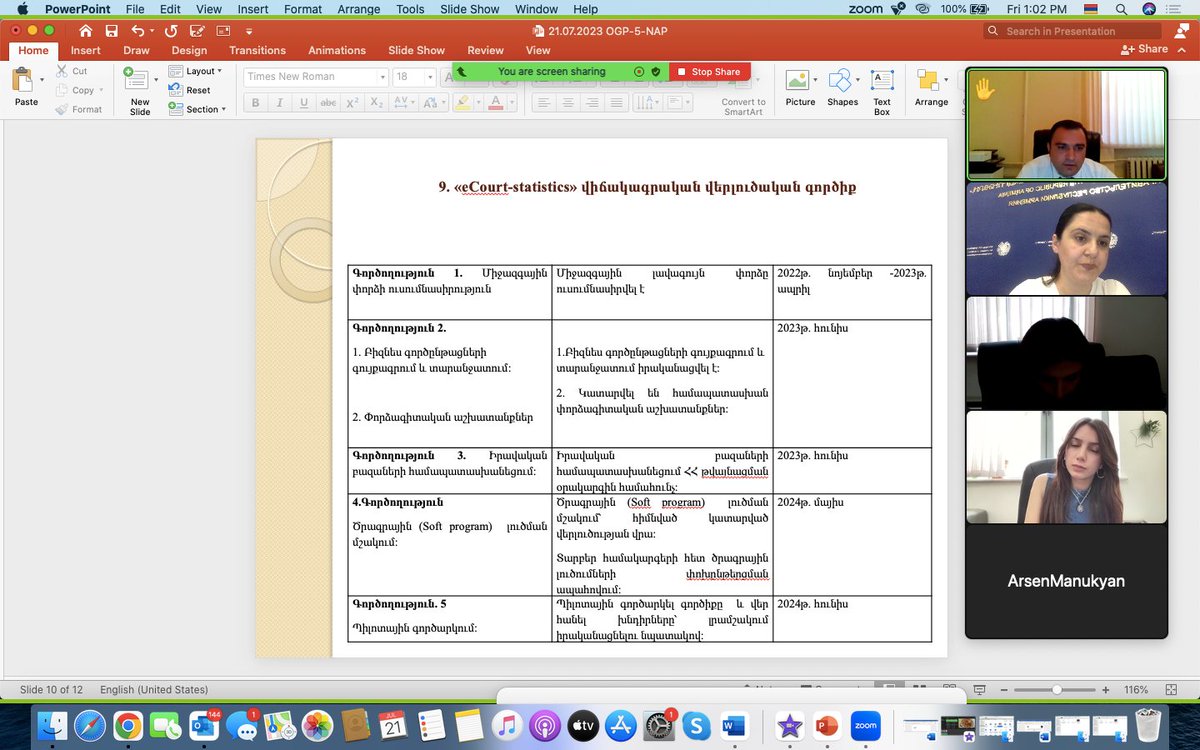Open the Paste options arrow
Screen dimensions: 1200x750
coord(42,78)
